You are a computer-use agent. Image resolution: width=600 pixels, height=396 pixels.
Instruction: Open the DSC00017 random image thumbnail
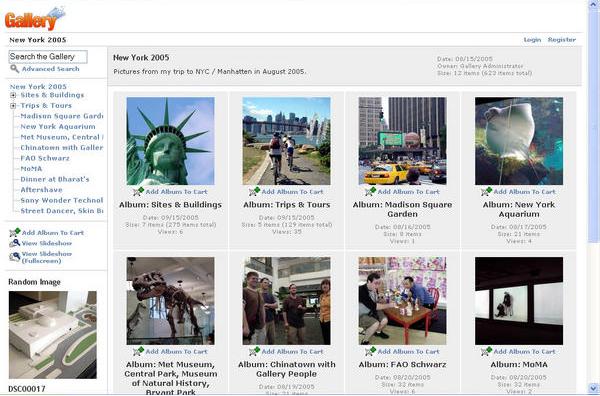pyautogui.click(x=53, y=335)
